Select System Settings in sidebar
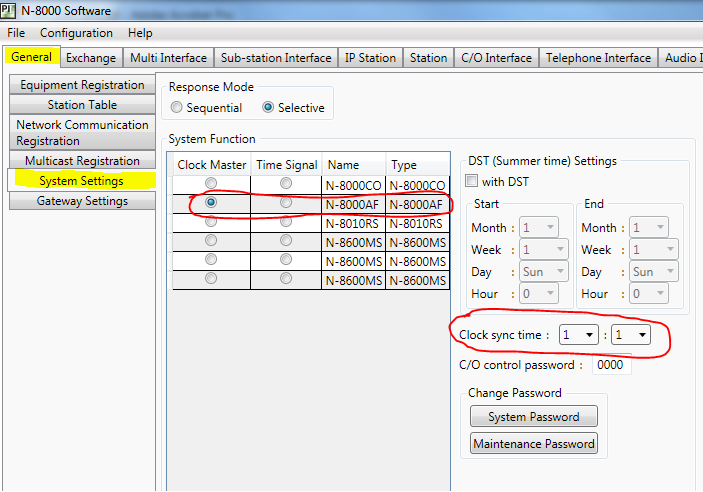703x492 pixels. 82,181
